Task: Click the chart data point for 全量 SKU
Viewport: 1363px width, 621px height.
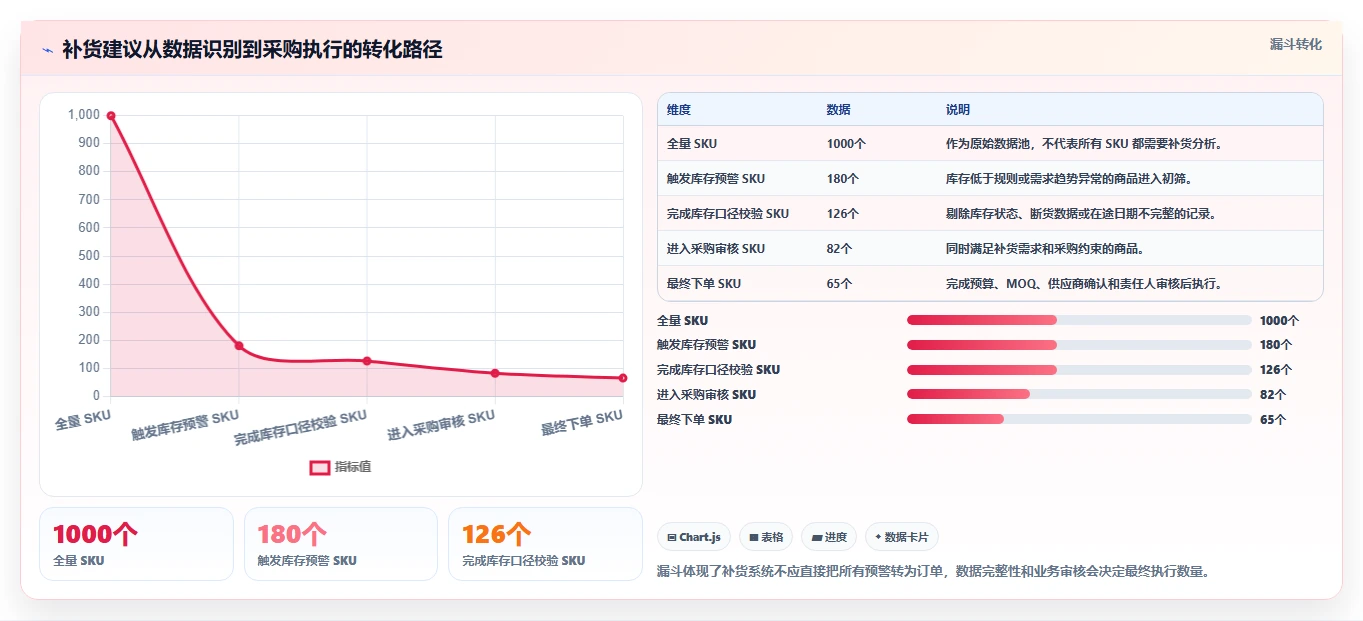Action: [x=111, y=115]
